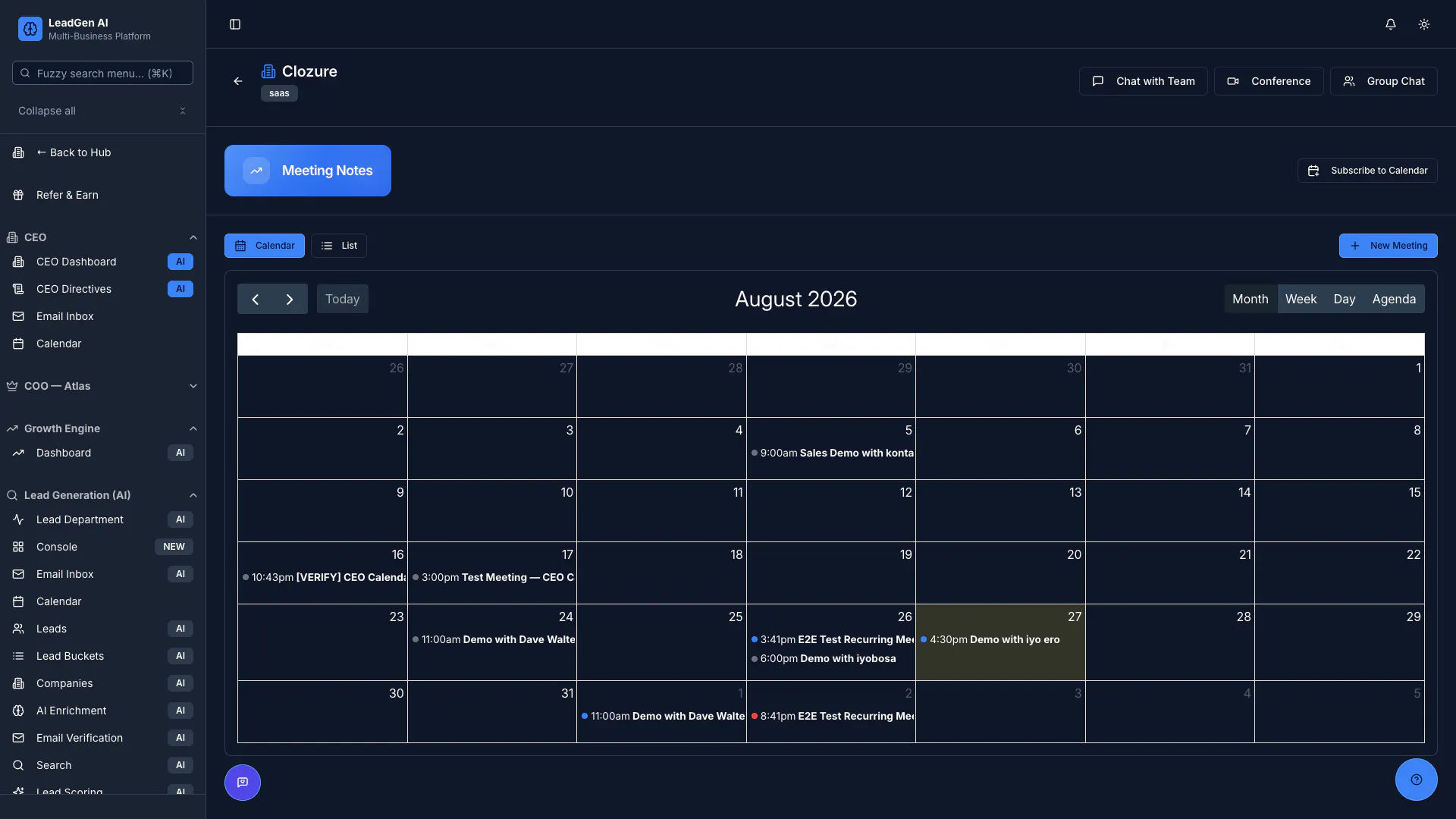Open Email Verification in the sidebar
Viewport: 1456px width, 819px height.
tap(102, 738)
